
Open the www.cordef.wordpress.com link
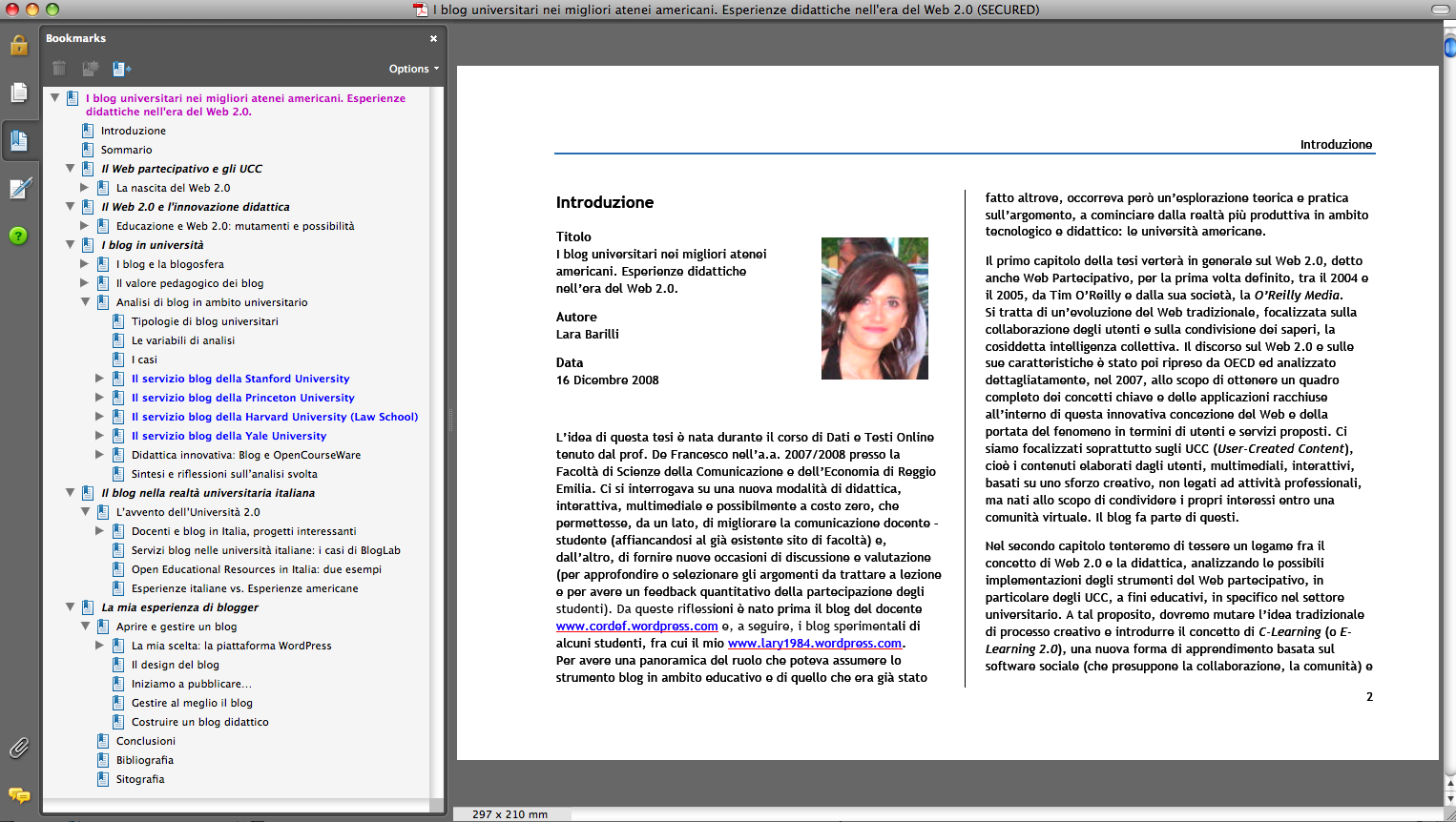[636, 627]
